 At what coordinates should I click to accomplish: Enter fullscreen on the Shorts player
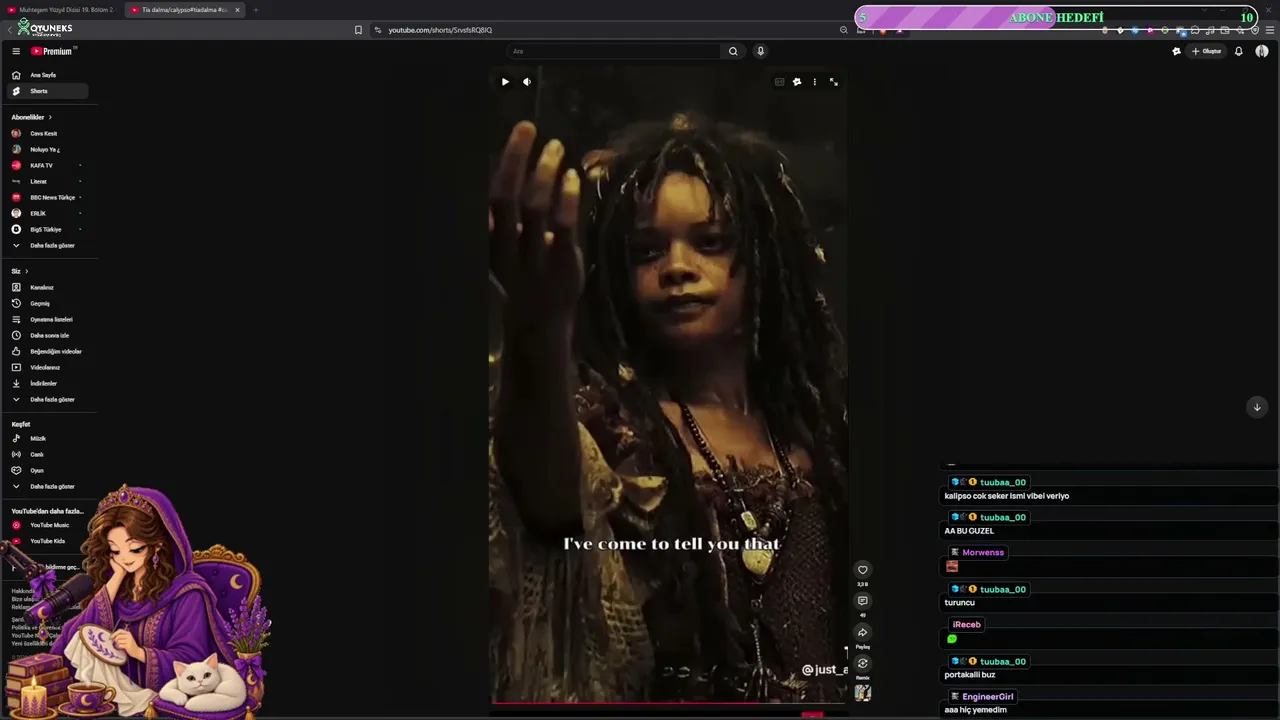[834, 82]
